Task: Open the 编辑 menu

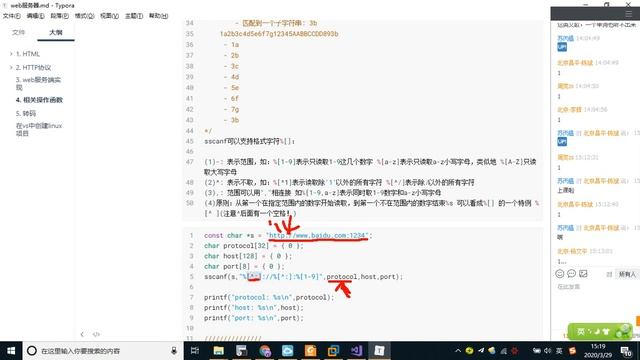Action: pyautogui.click(x=36, y=16)
